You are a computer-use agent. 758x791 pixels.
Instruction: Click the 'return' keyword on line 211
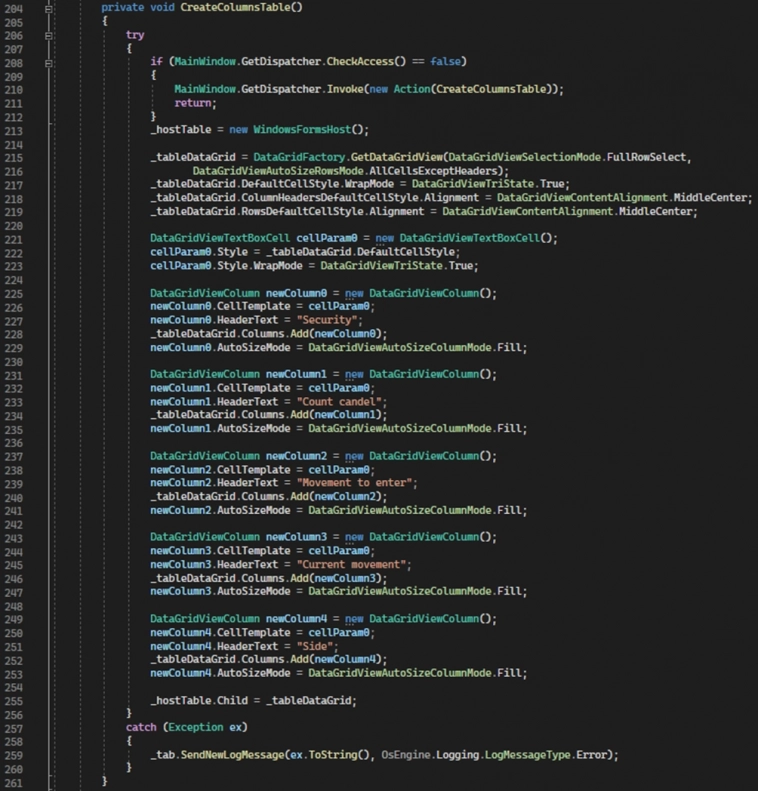coord(193,103)
